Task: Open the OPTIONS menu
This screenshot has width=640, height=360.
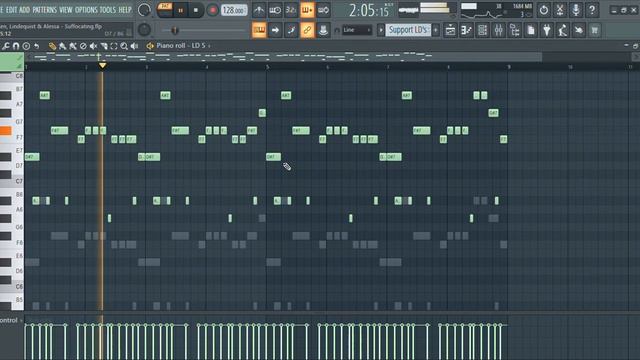Action: tap(87, 10)
